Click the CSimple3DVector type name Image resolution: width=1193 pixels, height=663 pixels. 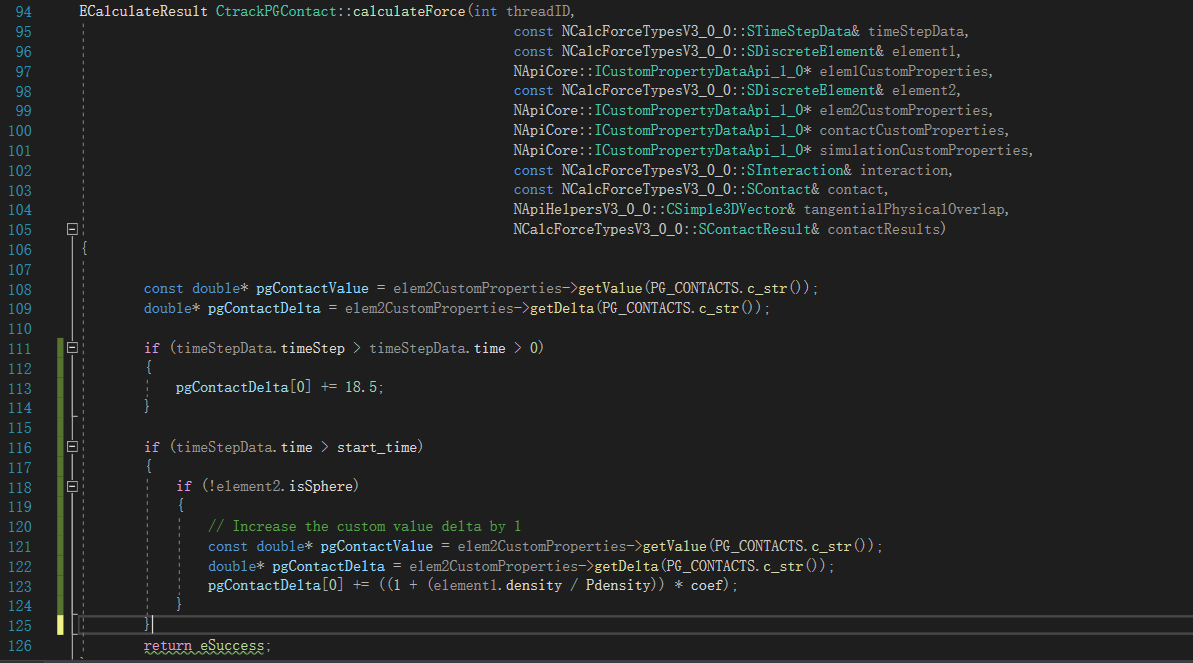[x=727, y=209]
